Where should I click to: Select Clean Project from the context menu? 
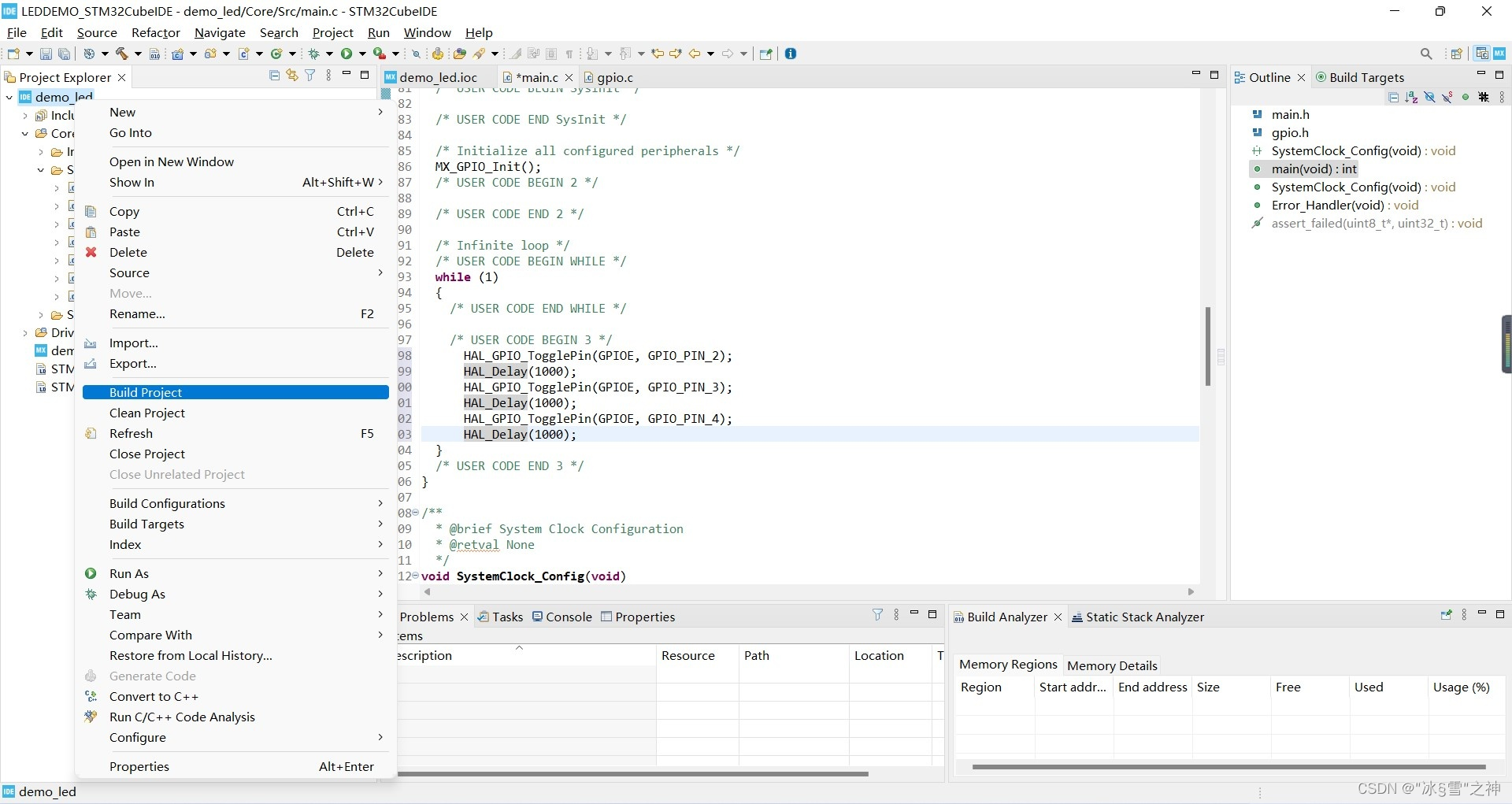coord(146,413)
